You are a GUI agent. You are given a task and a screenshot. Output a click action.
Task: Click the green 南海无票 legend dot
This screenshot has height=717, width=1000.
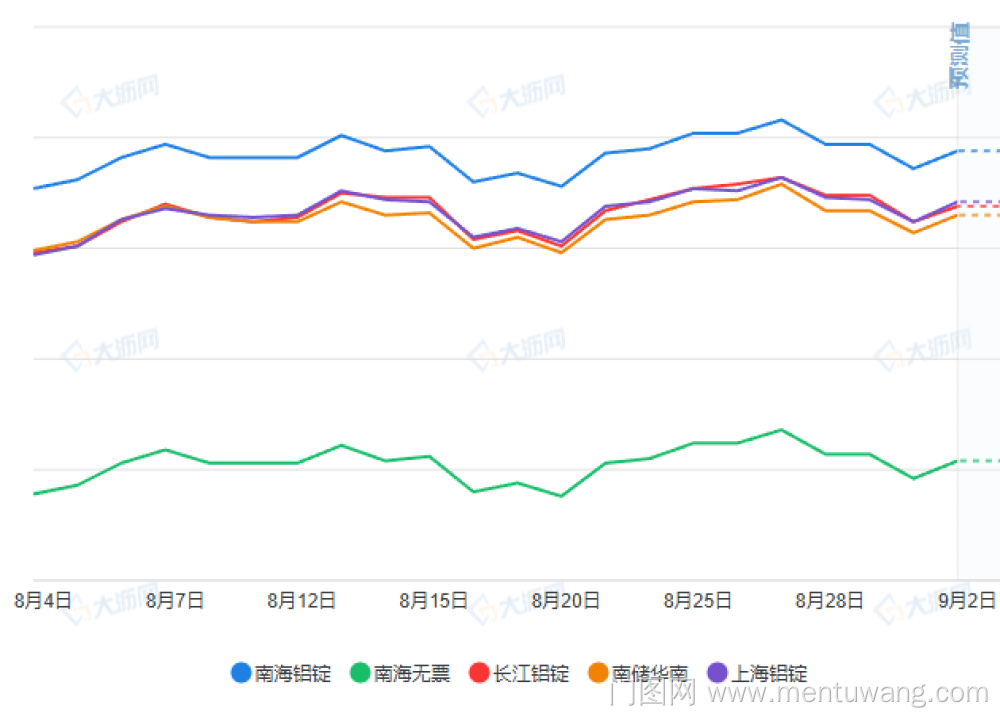360,673
